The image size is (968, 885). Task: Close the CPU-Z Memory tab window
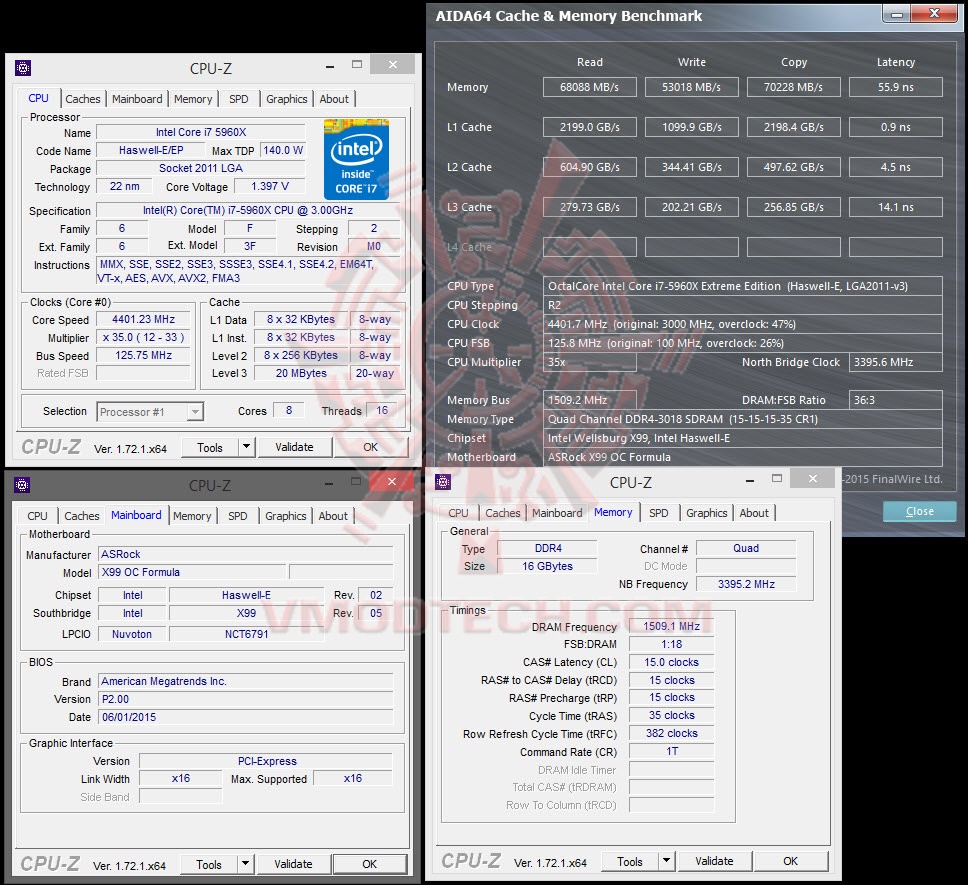[813, 478]
